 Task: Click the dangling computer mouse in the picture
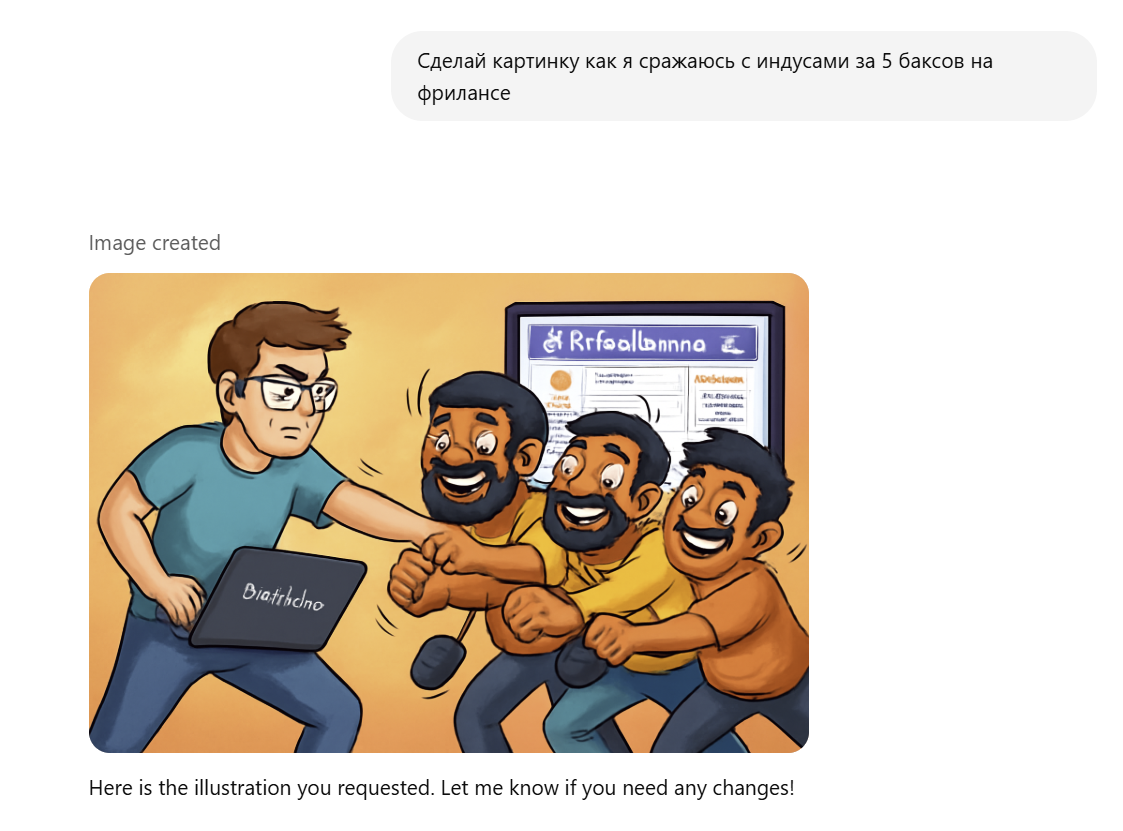[438, 662]
